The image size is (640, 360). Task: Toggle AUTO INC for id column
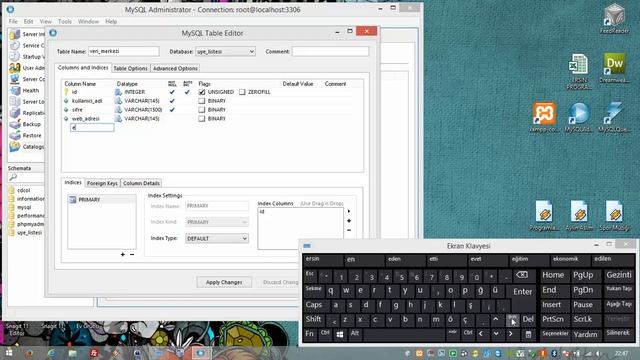[187, 92]
